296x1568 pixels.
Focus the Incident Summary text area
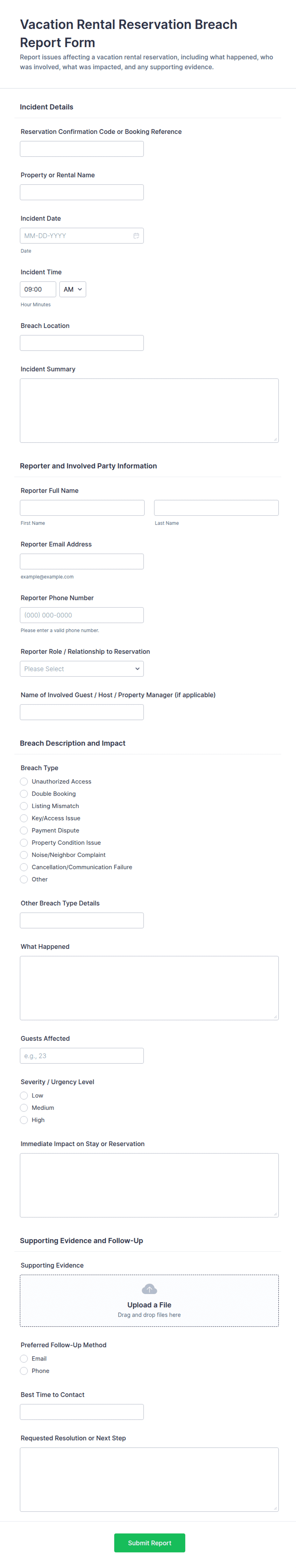[x=149, y=411]
